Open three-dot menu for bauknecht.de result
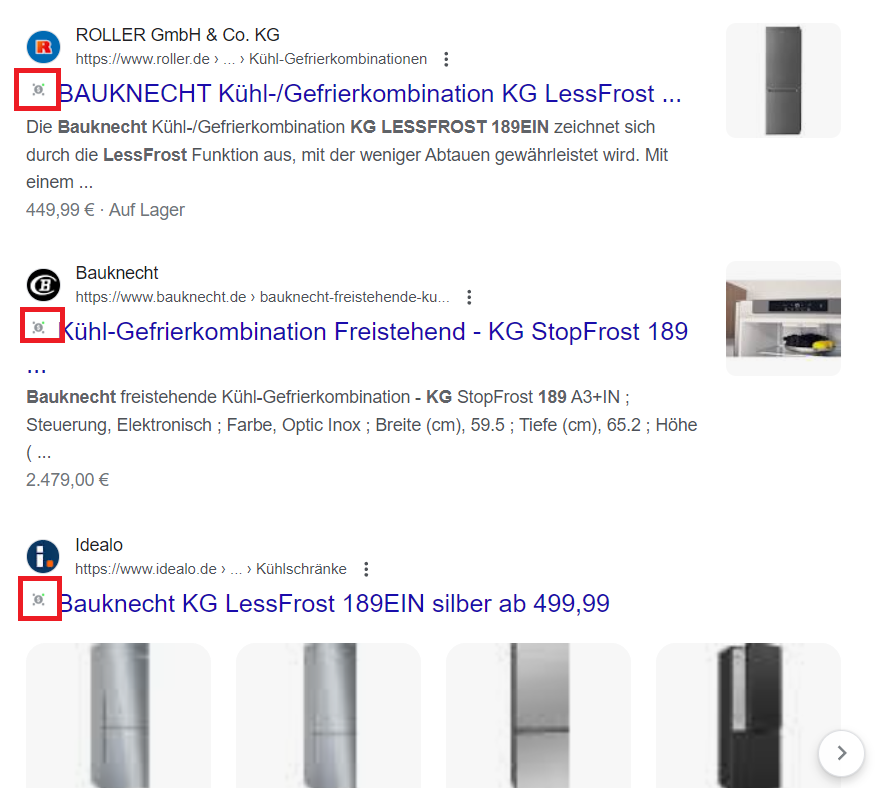 click(469, 297)
